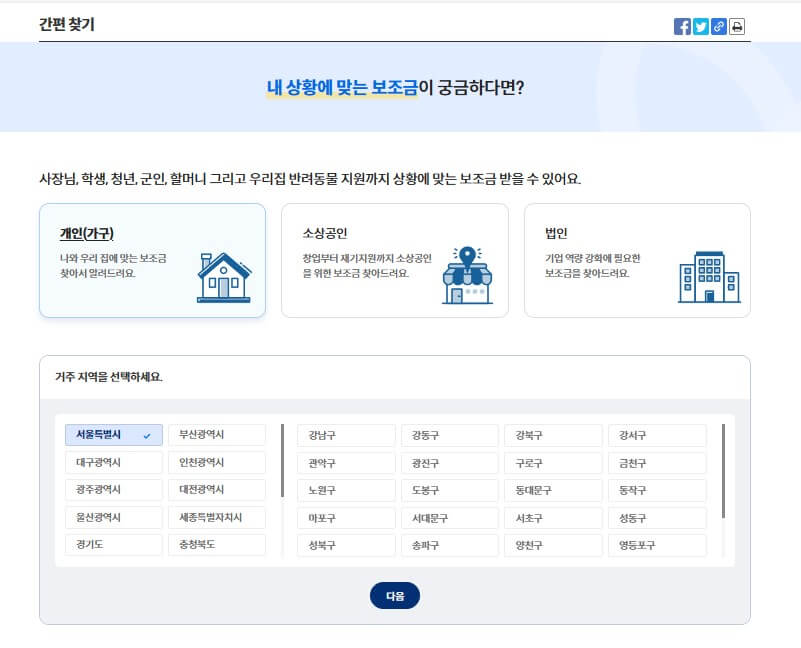Share the page on Twitter
Screen dimensions: 801x648
coord(703,29)
